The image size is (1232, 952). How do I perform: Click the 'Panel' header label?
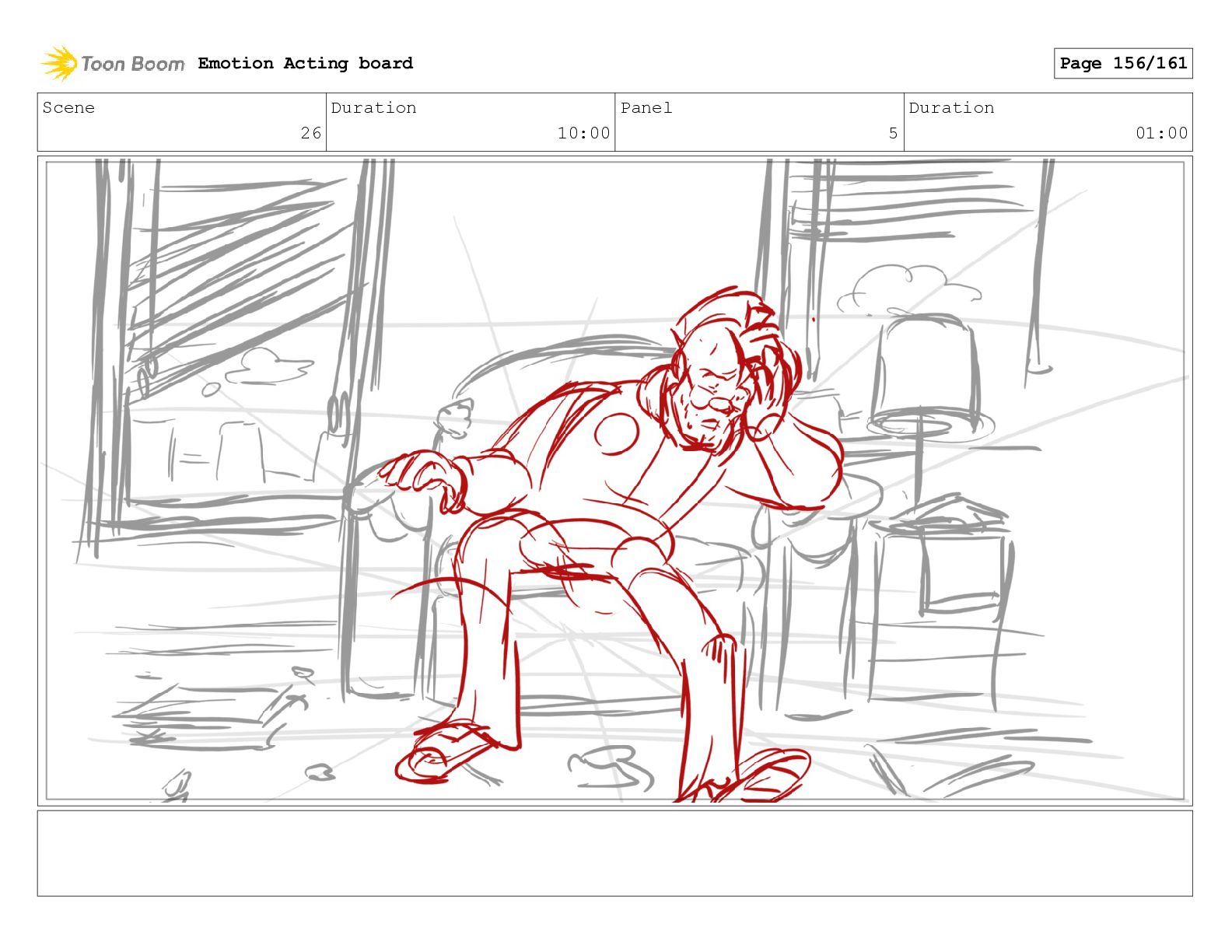point(646,107)
